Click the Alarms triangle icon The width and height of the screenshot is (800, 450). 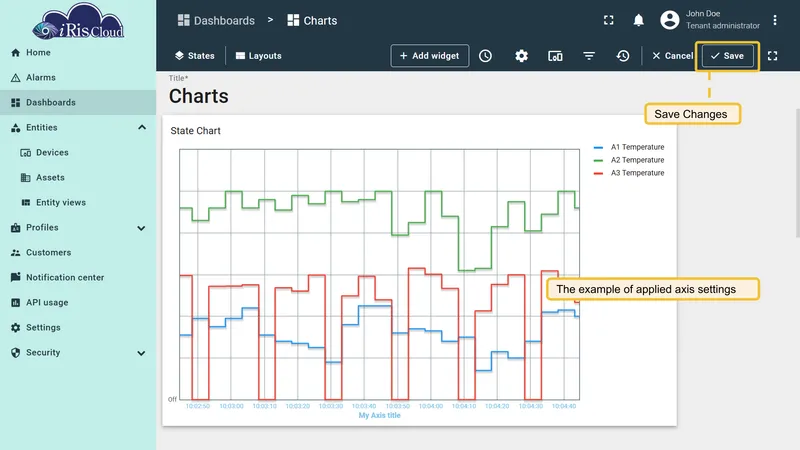(x=15, y=78)
